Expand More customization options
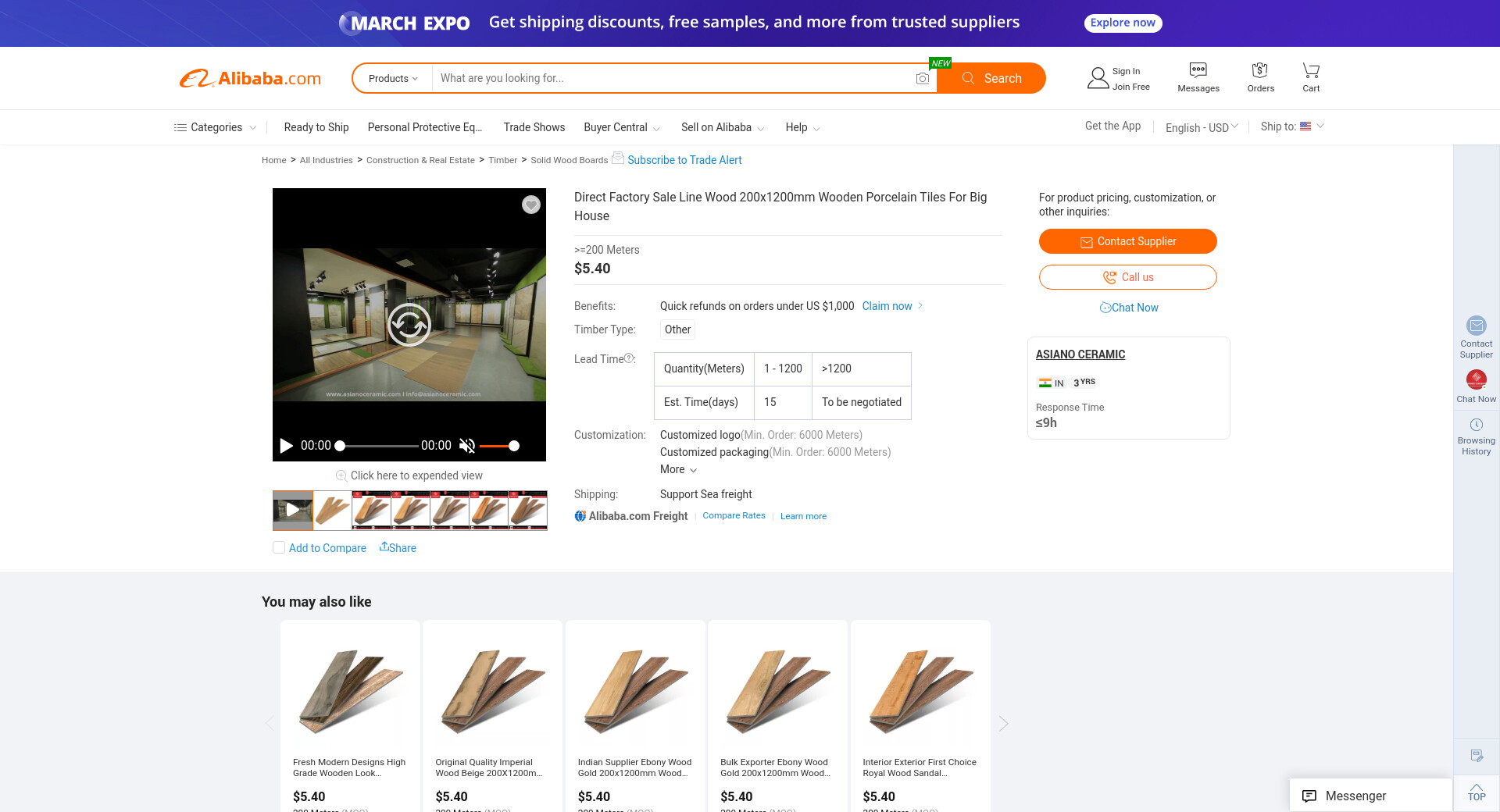 678,469
